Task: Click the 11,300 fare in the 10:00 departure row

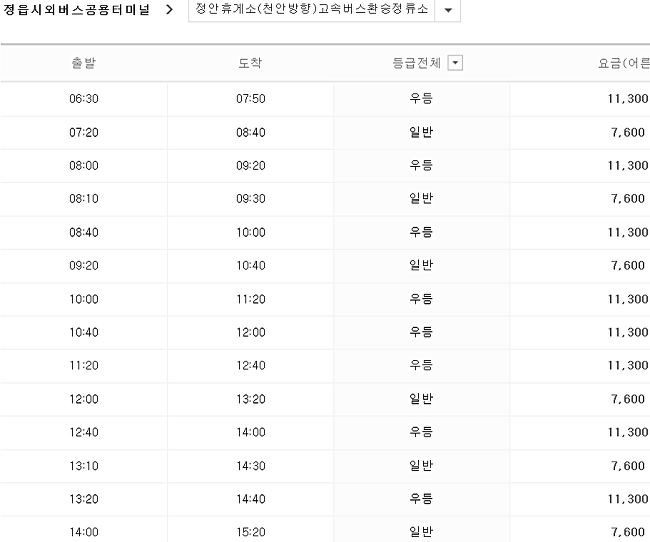Action: 628,299
